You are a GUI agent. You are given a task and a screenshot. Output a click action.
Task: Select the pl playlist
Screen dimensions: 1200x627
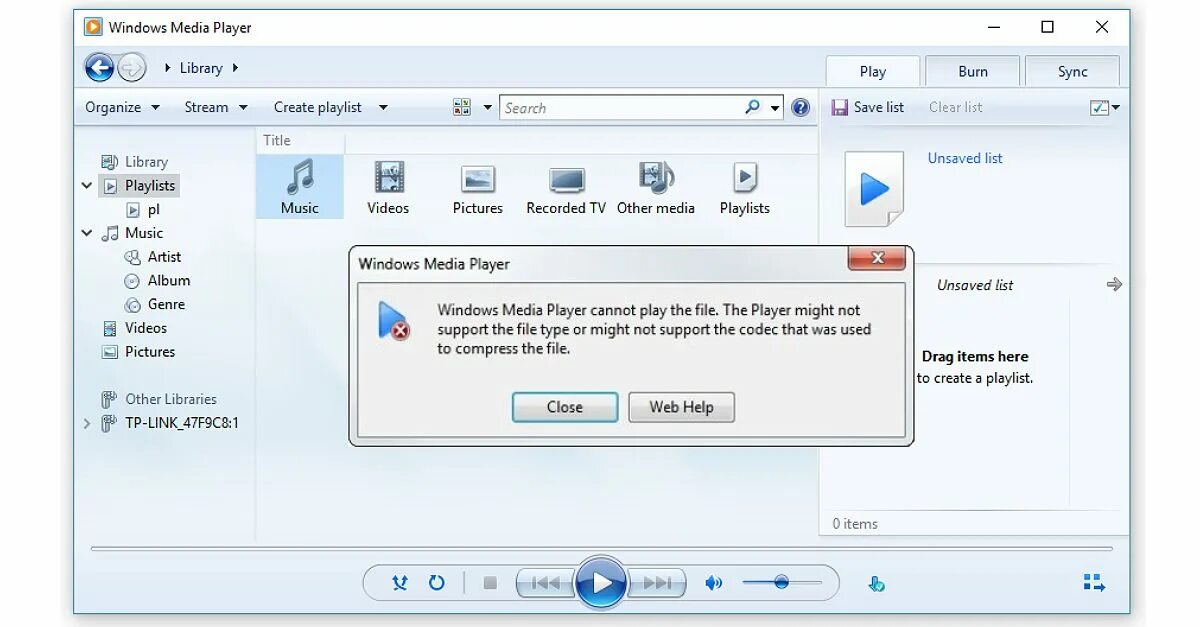[144, 209]
